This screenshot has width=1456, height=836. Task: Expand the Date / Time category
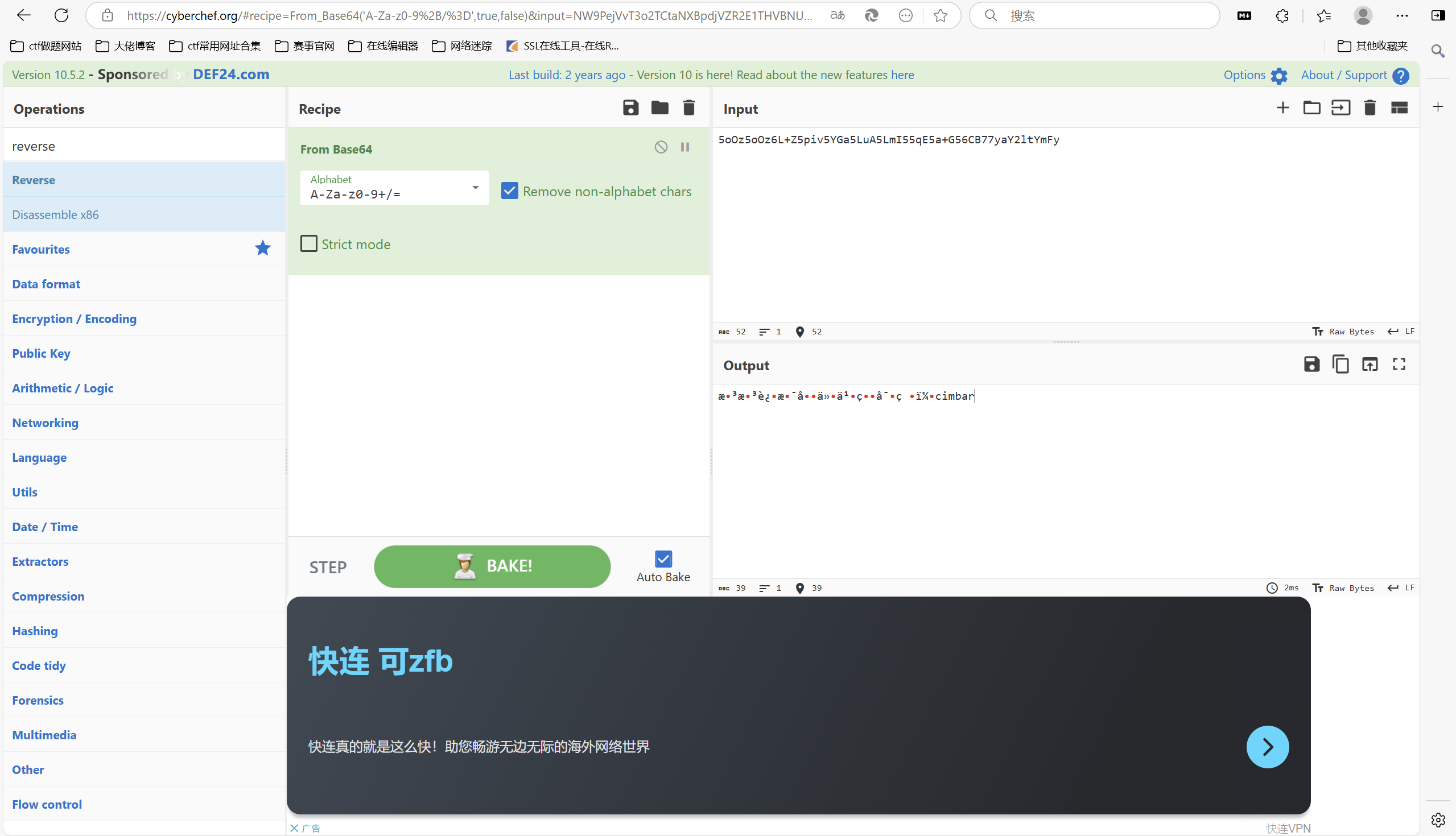[x=144, y=527]
